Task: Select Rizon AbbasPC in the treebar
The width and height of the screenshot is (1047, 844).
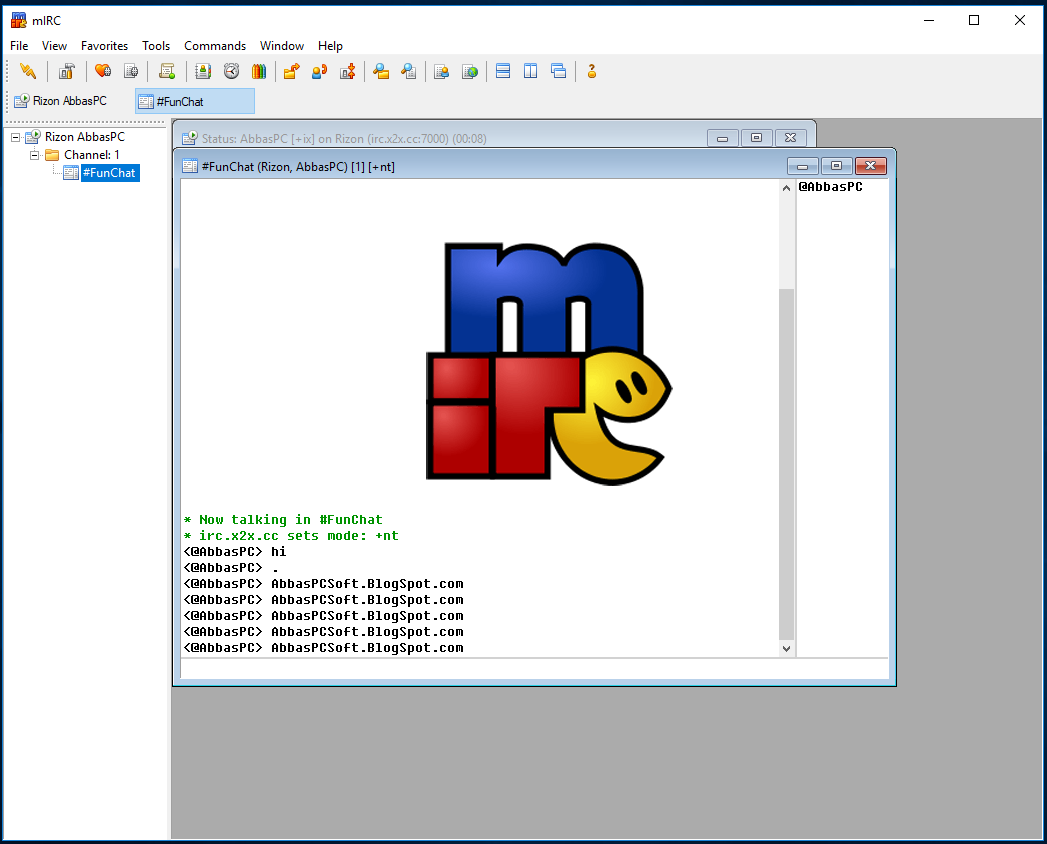Action: tap(85, 137)
